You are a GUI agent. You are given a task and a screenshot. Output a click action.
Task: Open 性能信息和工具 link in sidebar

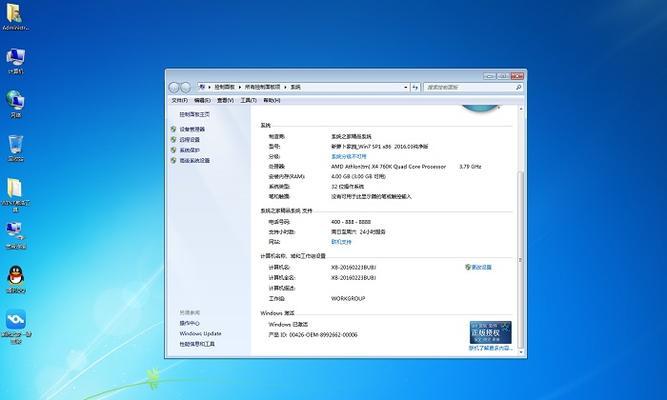pyautogui.click(x=197, y=344)
